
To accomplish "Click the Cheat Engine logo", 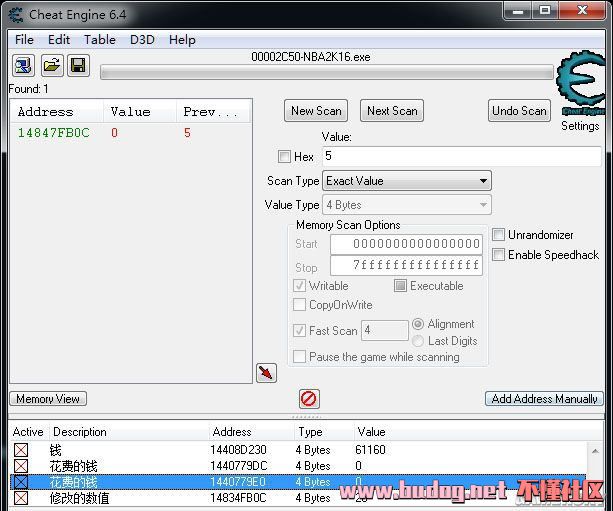I will [580, 83].
